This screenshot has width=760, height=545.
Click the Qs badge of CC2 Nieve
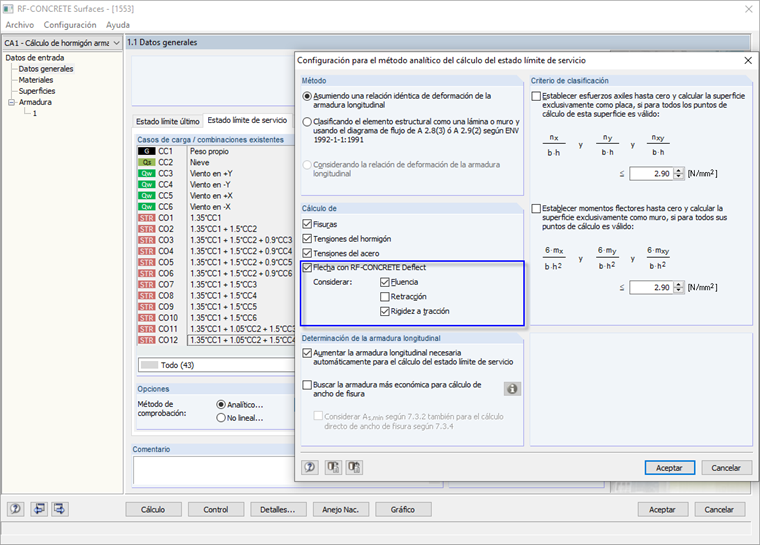pyautogui.click(x=147, y=162)
